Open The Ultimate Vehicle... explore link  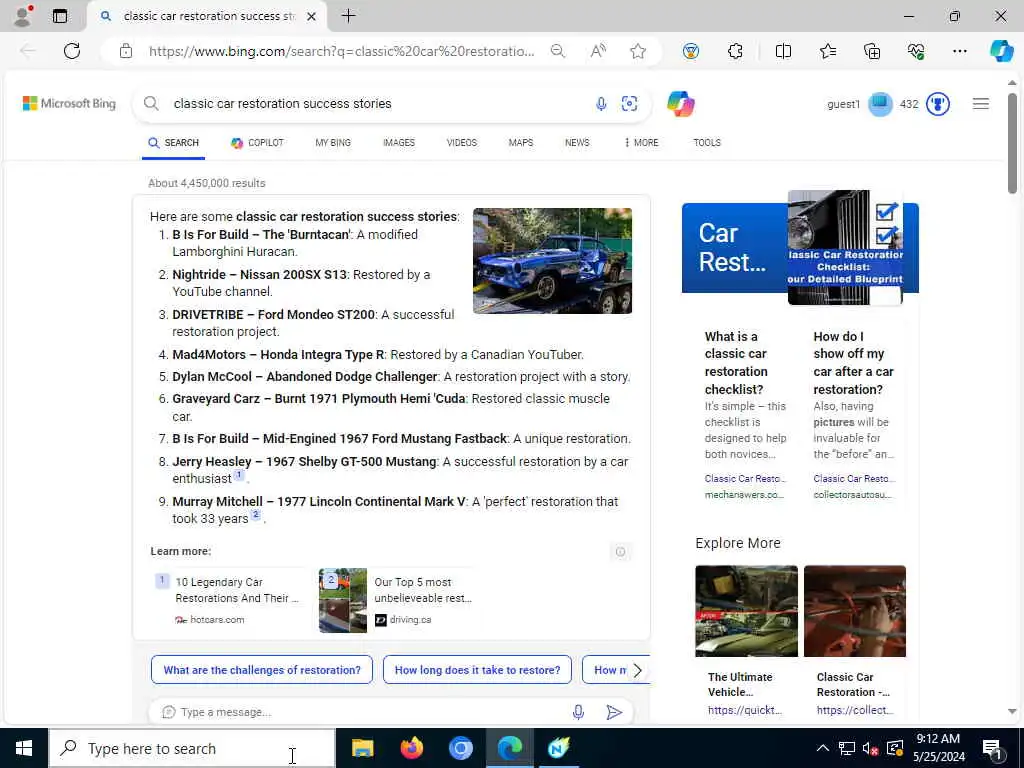click(746, 641)
